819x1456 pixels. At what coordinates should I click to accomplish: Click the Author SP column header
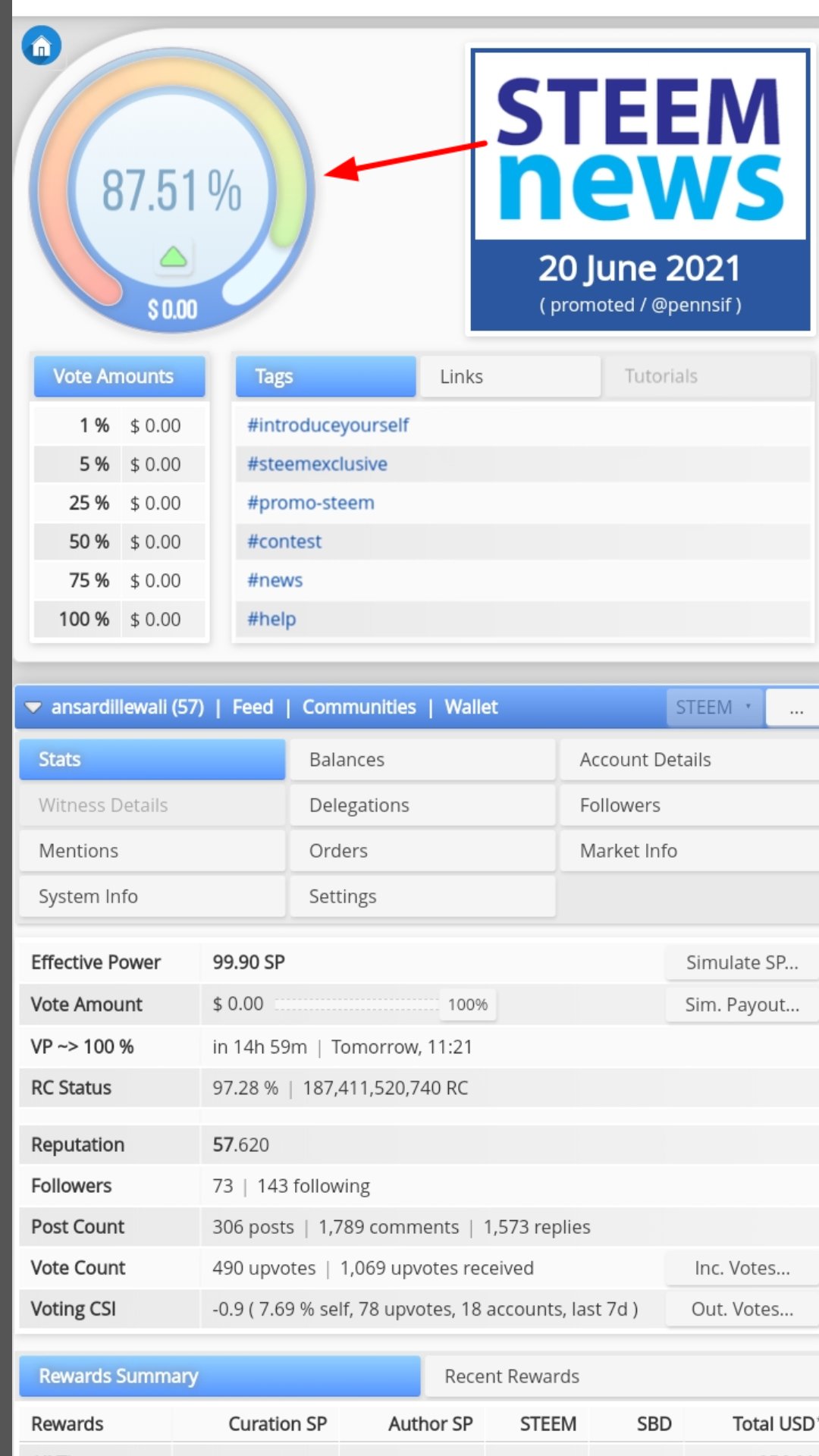[431, 1424]
